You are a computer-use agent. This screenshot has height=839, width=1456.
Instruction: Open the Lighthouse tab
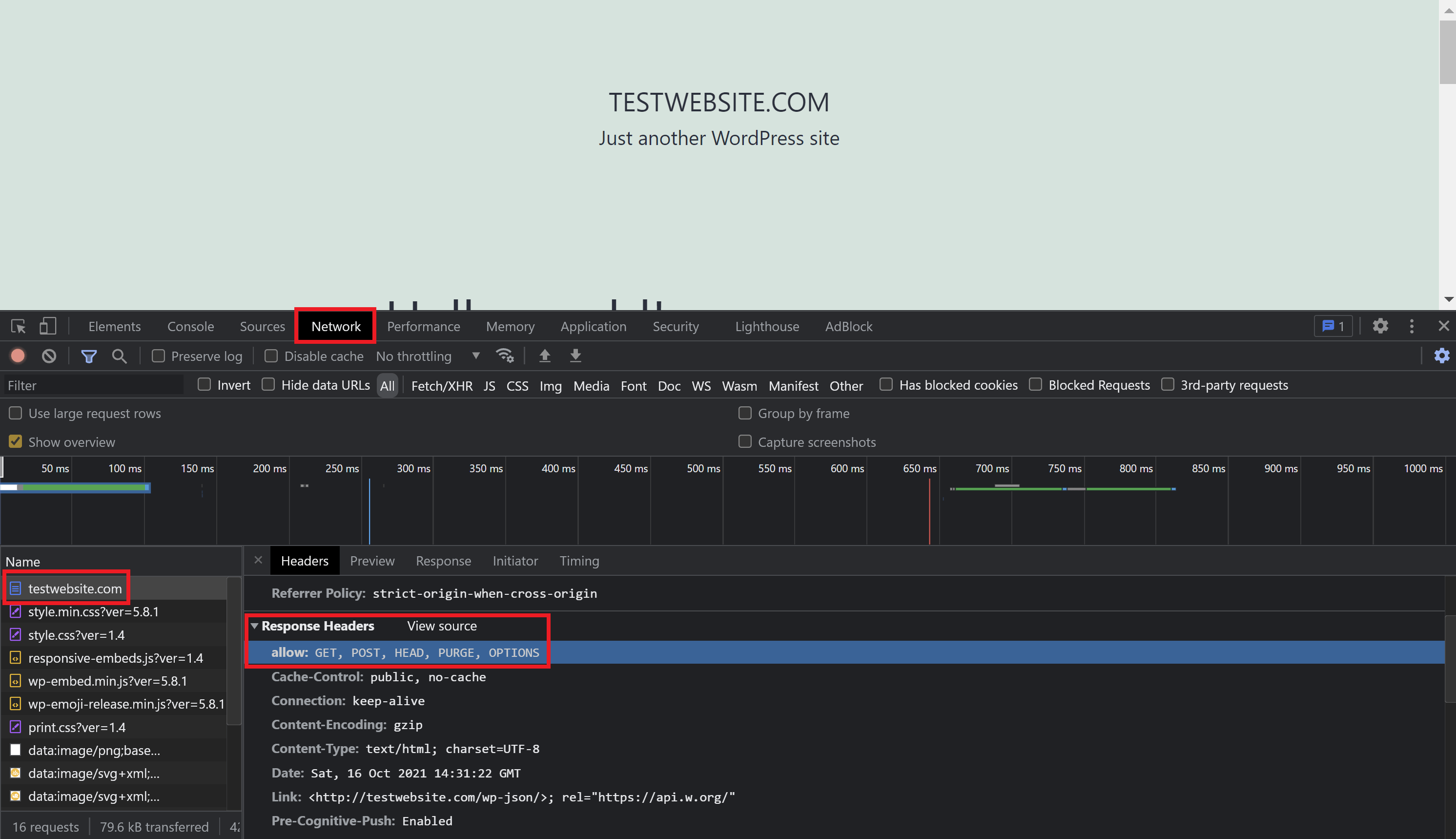tap(767, 327)
